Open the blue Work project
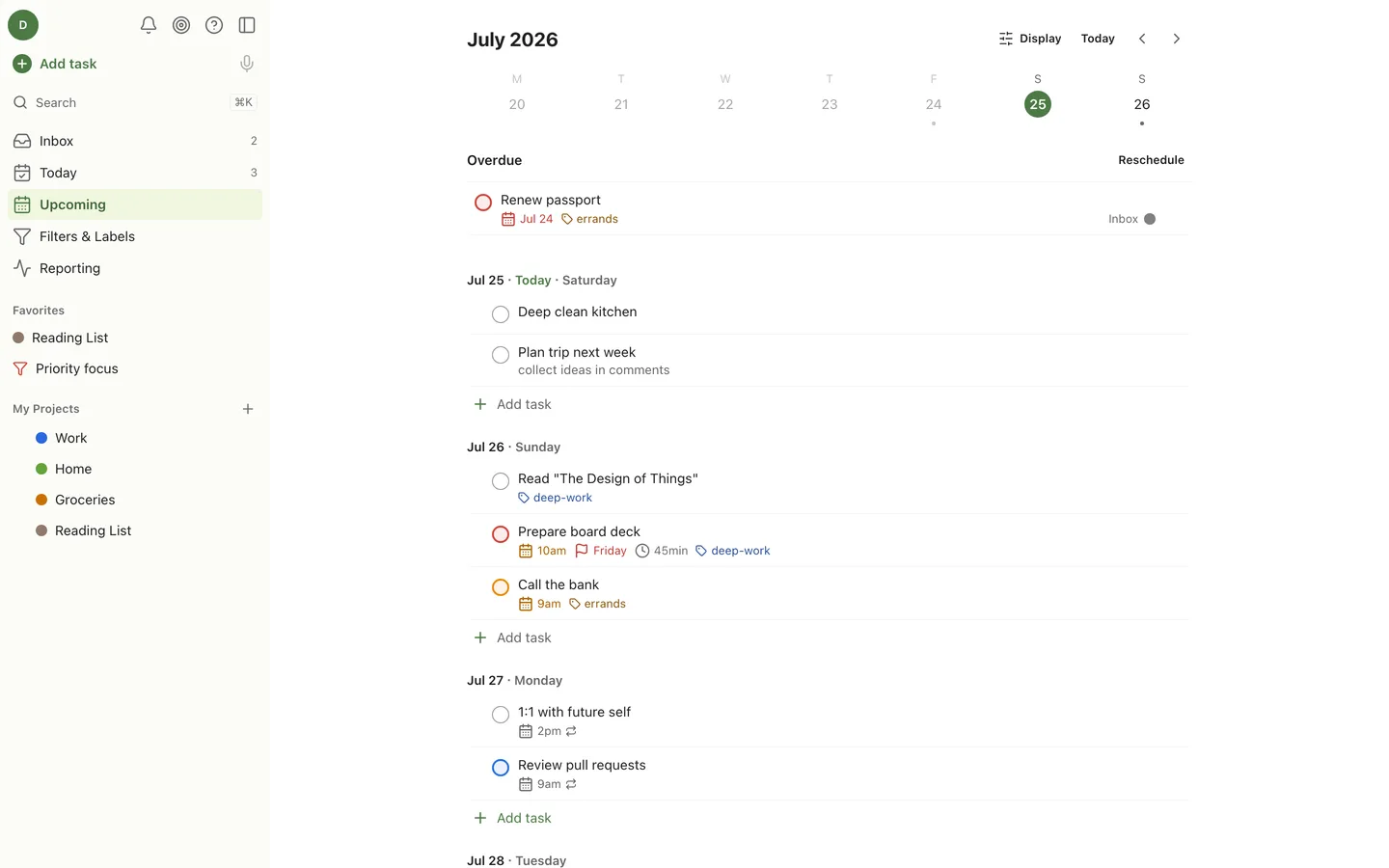This screenshot has height=868, width=1389. [135, 438]
